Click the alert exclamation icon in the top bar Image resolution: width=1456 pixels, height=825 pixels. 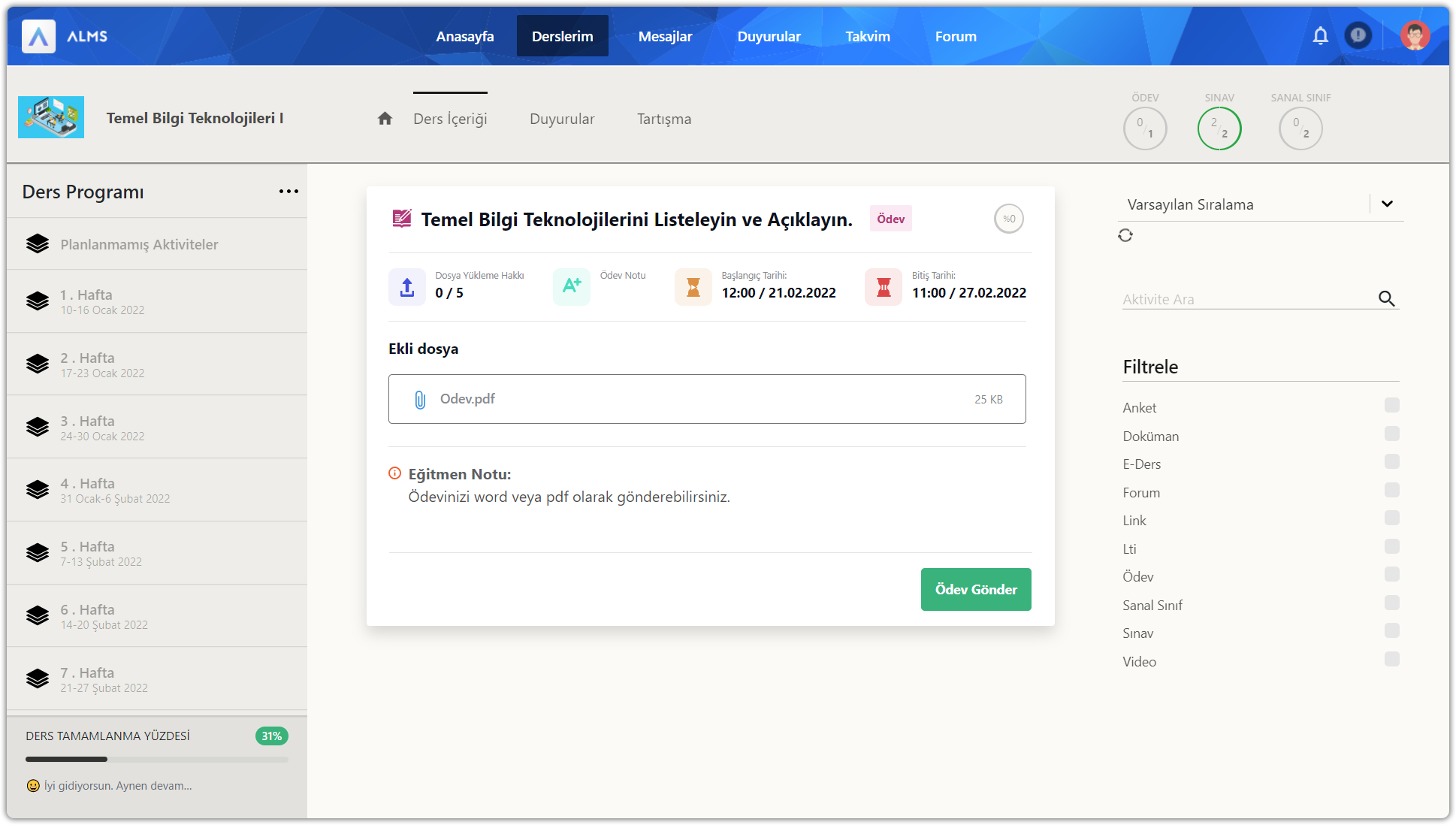click(1358, 35)
